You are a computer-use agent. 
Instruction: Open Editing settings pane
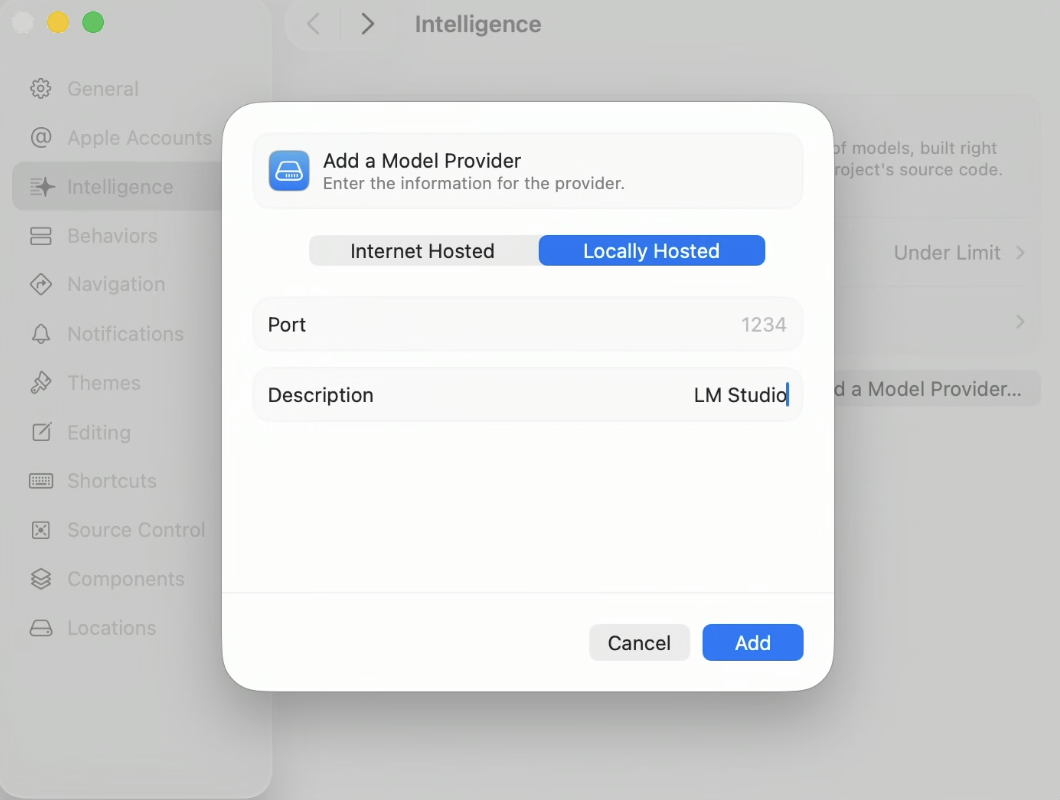coord(99,432)
